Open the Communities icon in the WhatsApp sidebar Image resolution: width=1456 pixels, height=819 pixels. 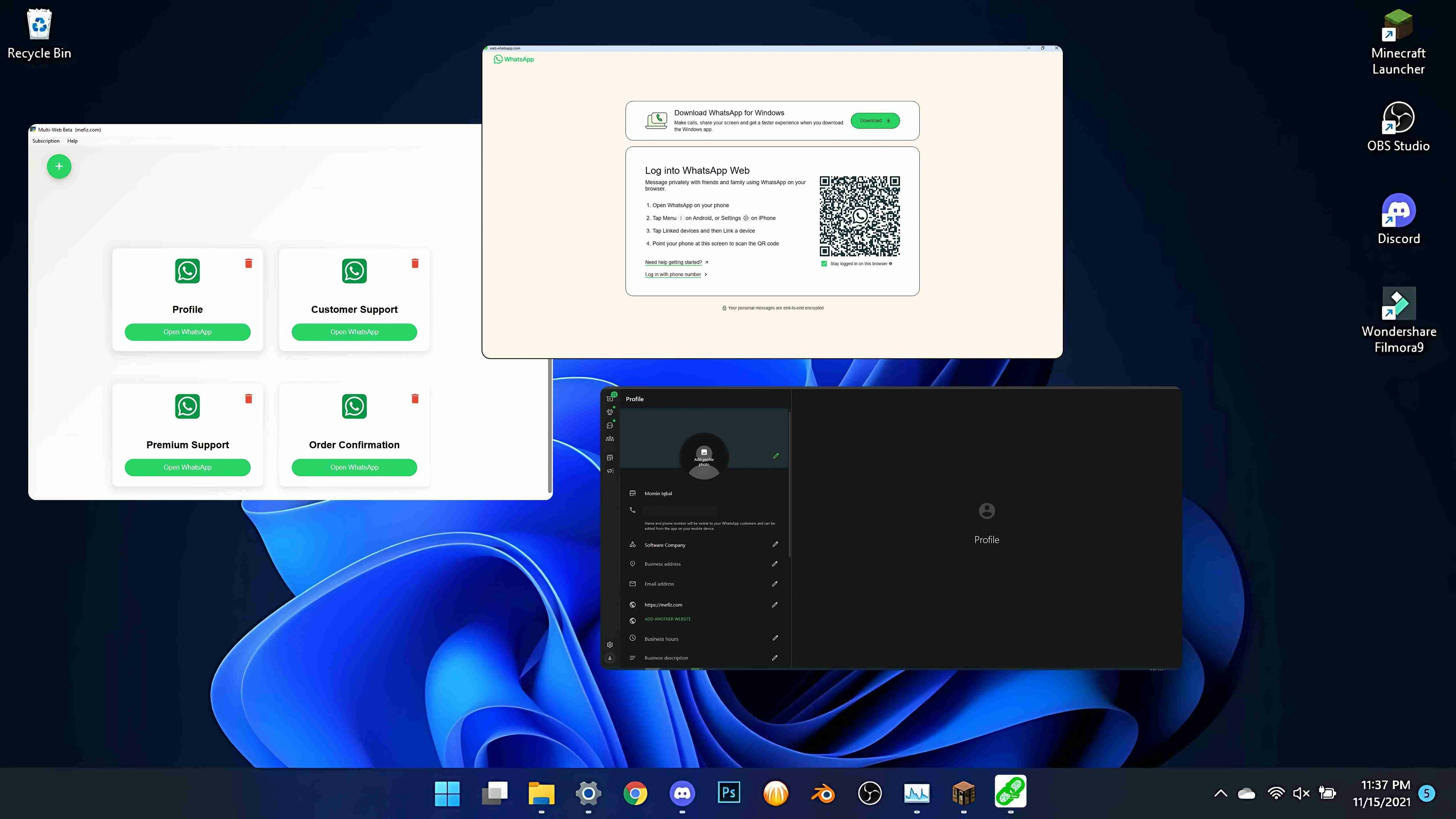[610, 439]
